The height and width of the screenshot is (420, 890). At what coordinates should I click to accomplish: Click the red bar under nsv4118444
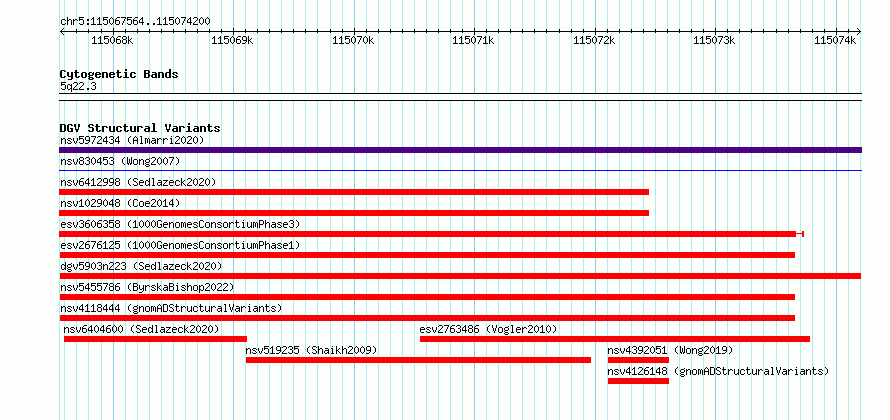pyautogui.click(x=427, y=318)
